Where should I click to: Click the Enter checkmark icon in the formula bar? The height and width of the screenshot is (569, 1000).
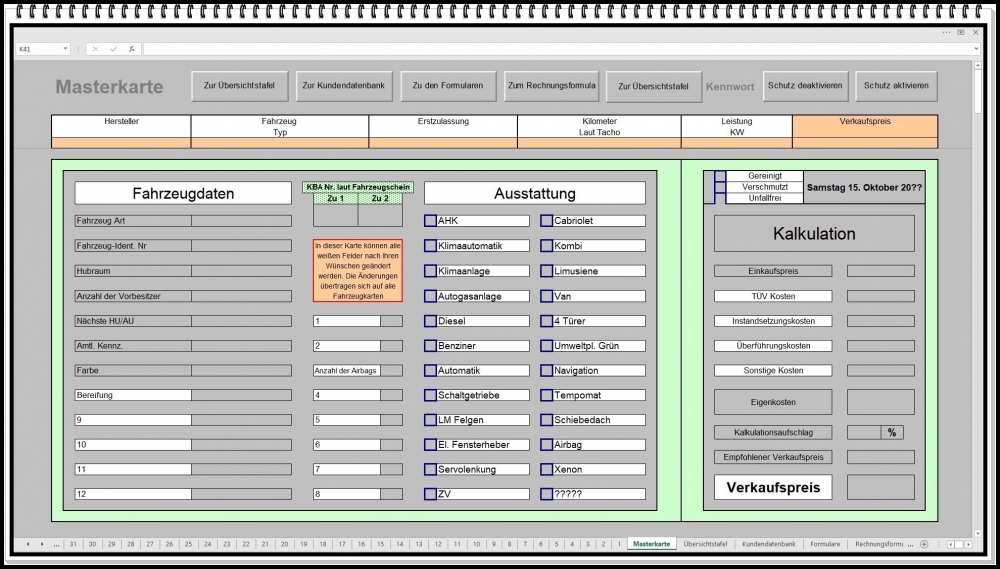(x=113, y=49)
